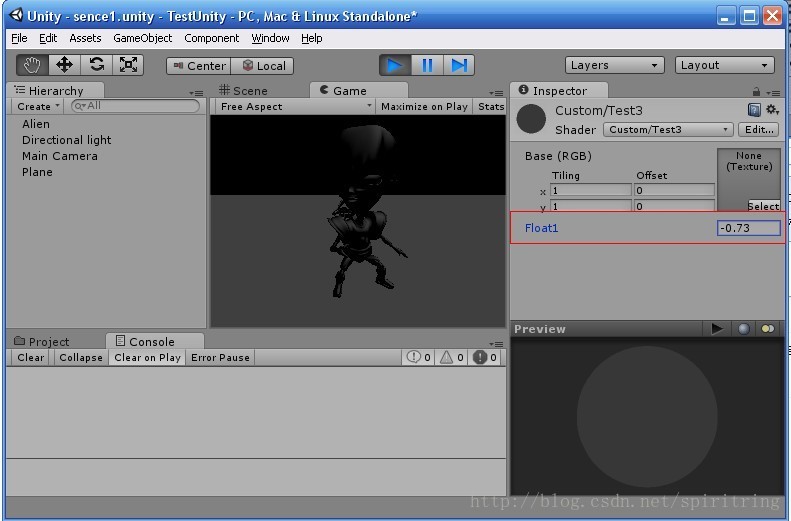The image size is (791, 521).
Task: Click the Hierarchy search field
Action: (135, 106)
